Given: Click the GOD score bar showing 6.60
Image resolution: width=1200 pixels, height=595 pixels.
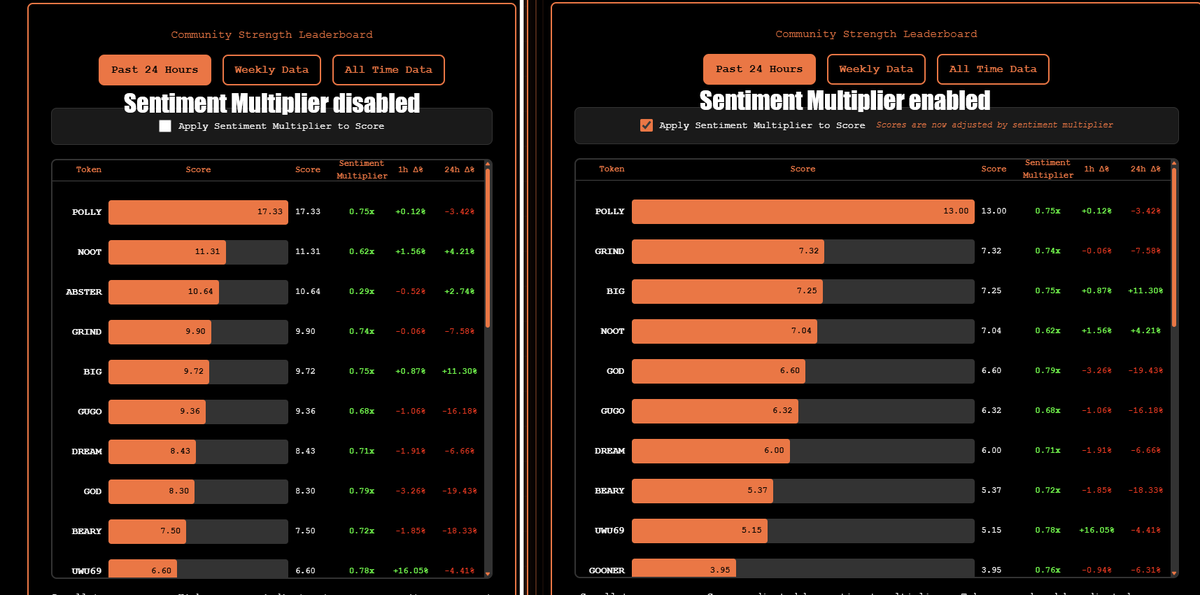Looking at the screenshot, I should [x=718, y=371].
